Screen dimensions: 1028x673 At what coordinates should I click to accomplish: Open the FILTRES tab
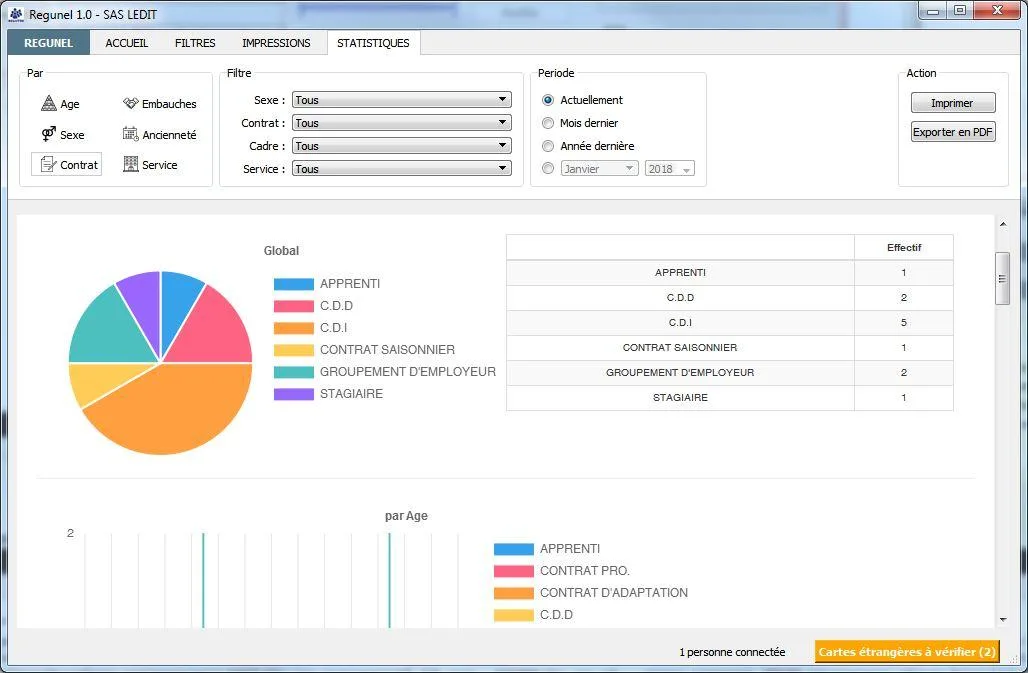[195, 43]
